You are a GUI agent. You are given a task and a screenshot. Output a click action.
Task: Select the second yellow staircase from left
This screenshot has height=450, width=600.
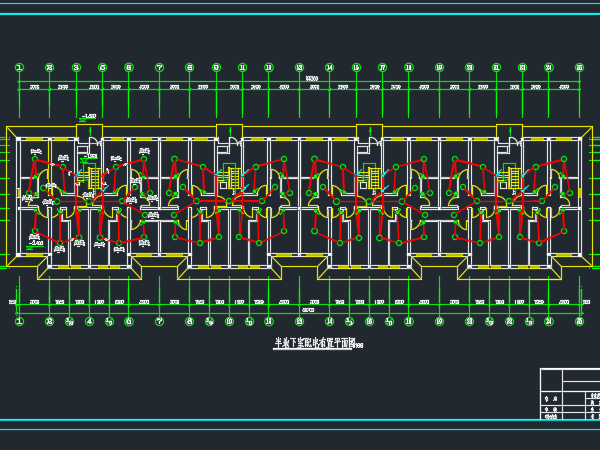click(x=235, y=179)
